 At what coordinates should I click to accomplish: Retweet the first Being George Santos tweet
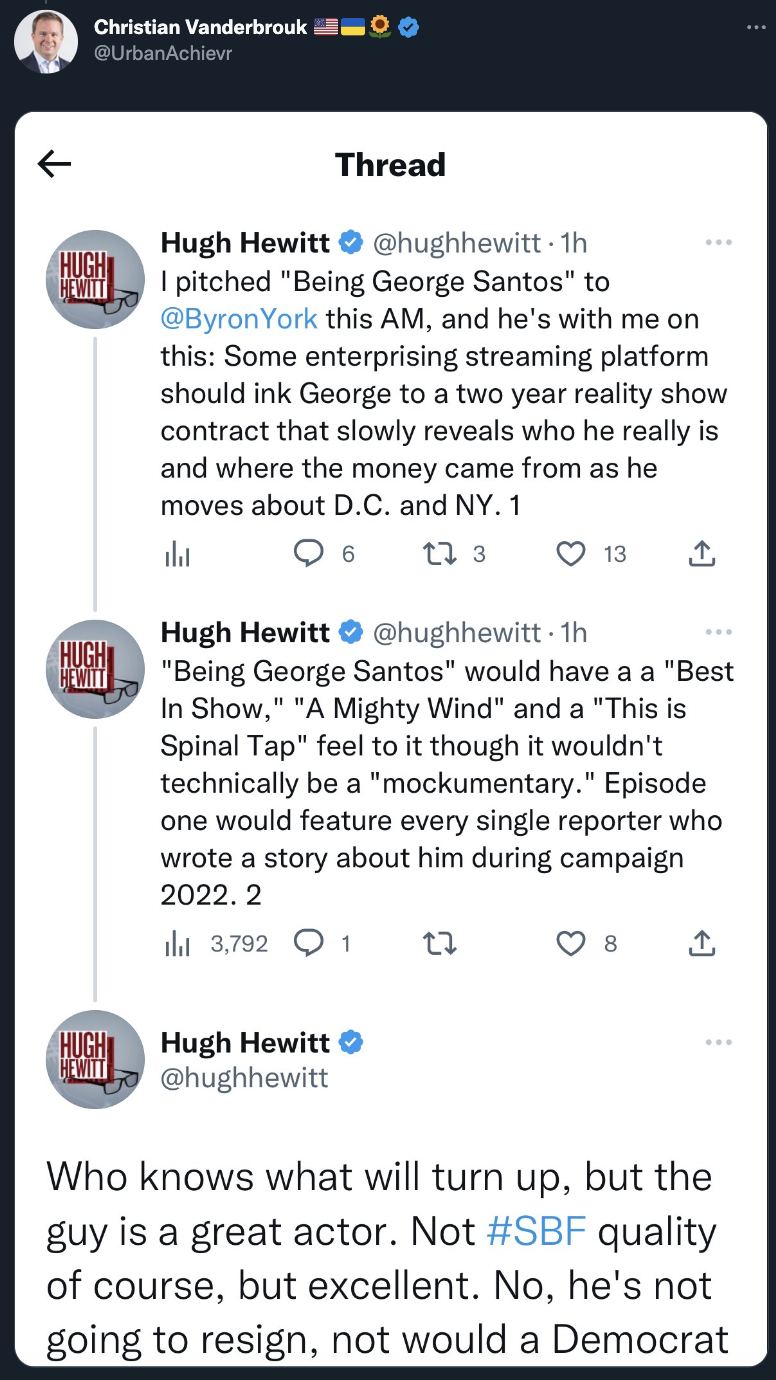pyautogui.click(x=440, y=553)
